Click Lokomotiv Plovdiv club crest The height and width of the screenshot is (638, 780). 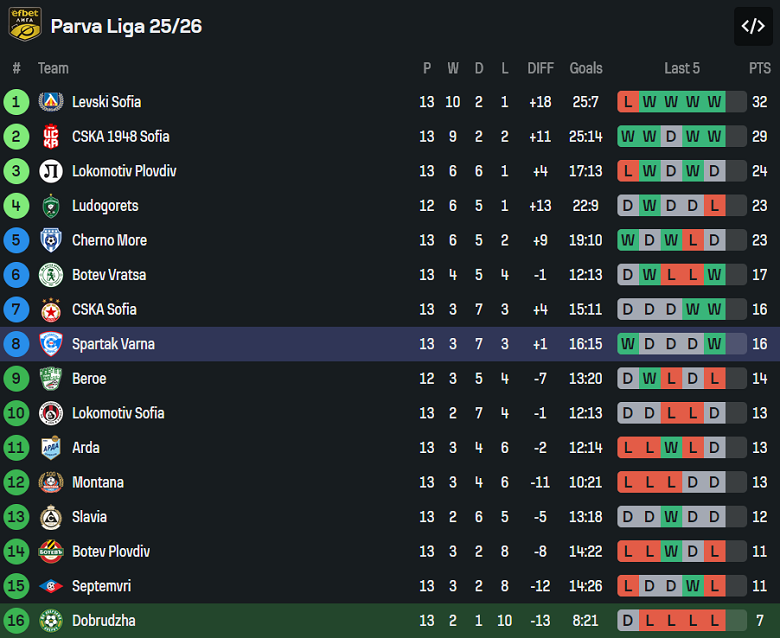[51, 171]
